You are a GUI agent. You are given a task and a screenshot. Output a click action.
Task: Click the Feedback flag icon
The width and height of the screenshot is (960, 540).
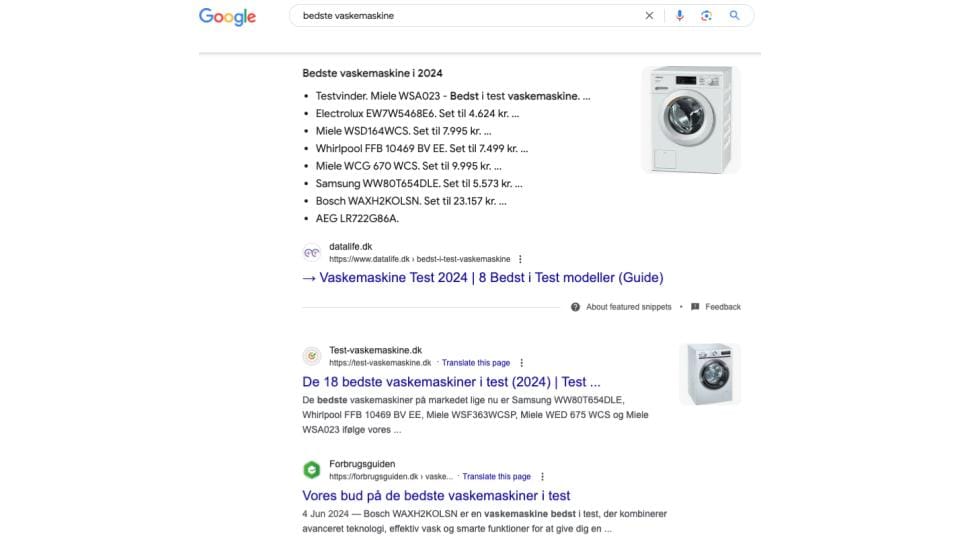pyautogui.click(x=695, y=307)
